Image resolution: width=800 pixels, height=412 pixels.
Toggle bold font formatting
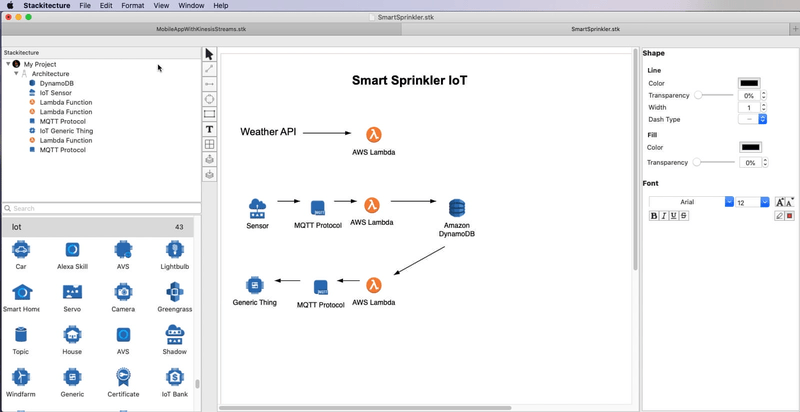pyautogui.click(x=654, y=216)
